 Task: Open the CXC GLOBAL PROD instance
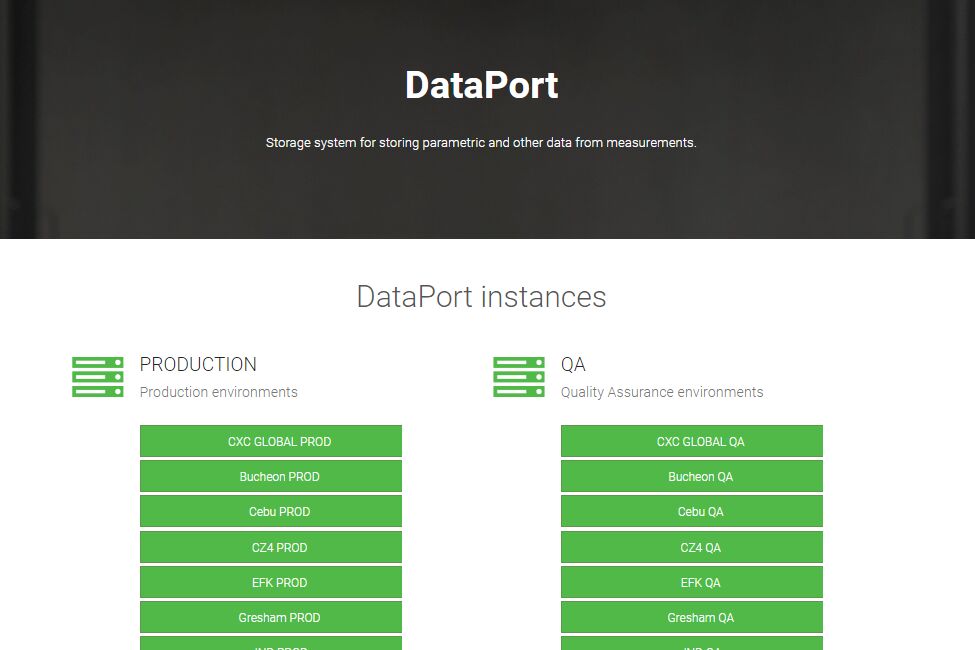click(x=270, y=441)
